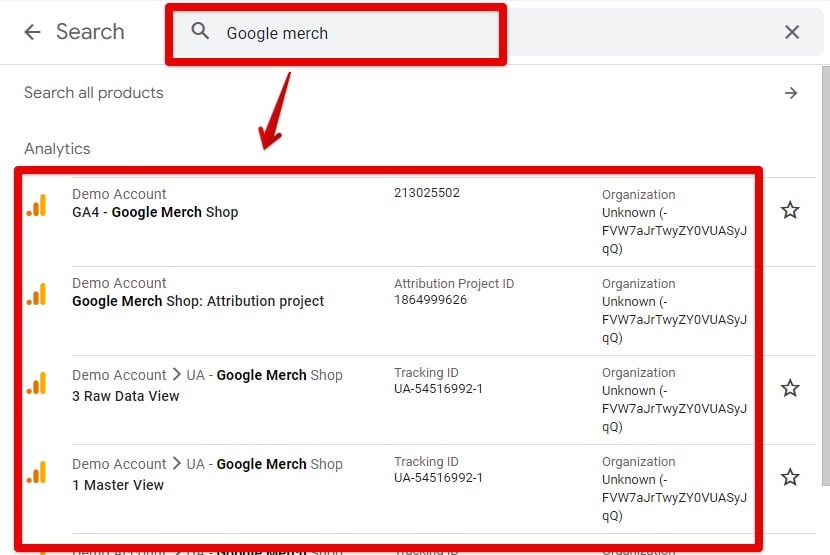Open the 'Search all products' row
Image resolution: width=830 pixels, height=555 pixels.
[x=411, y=93]
